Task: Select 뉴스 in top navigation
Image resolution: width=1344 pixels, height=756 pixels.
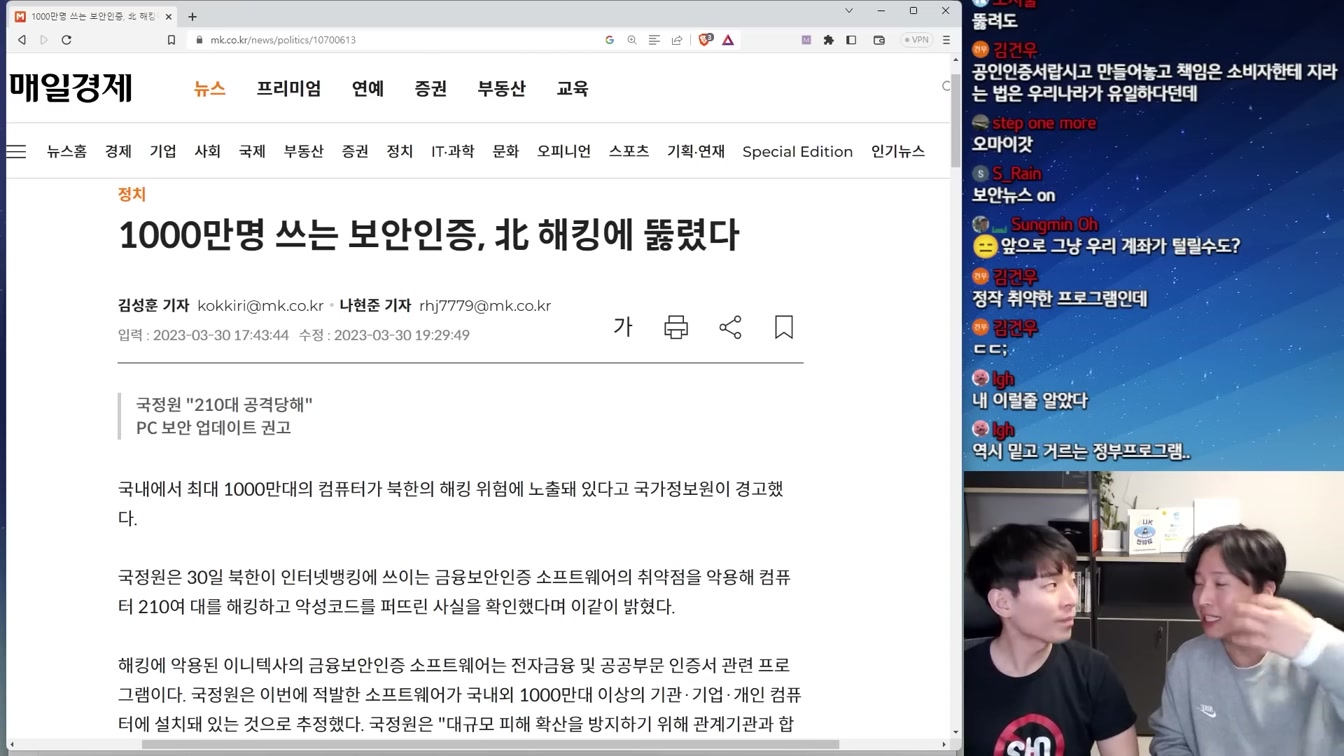Action: pyautogui.click(x=209, y=88)
